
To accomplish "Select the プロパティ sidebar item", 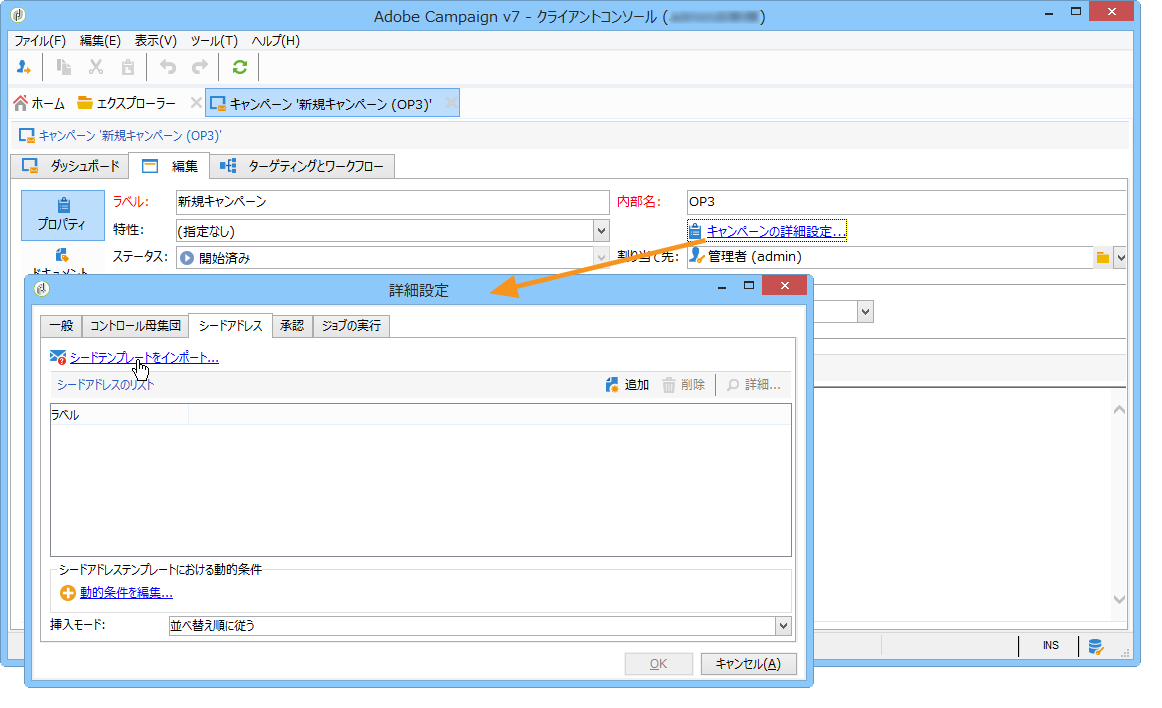I will (62, 215).
